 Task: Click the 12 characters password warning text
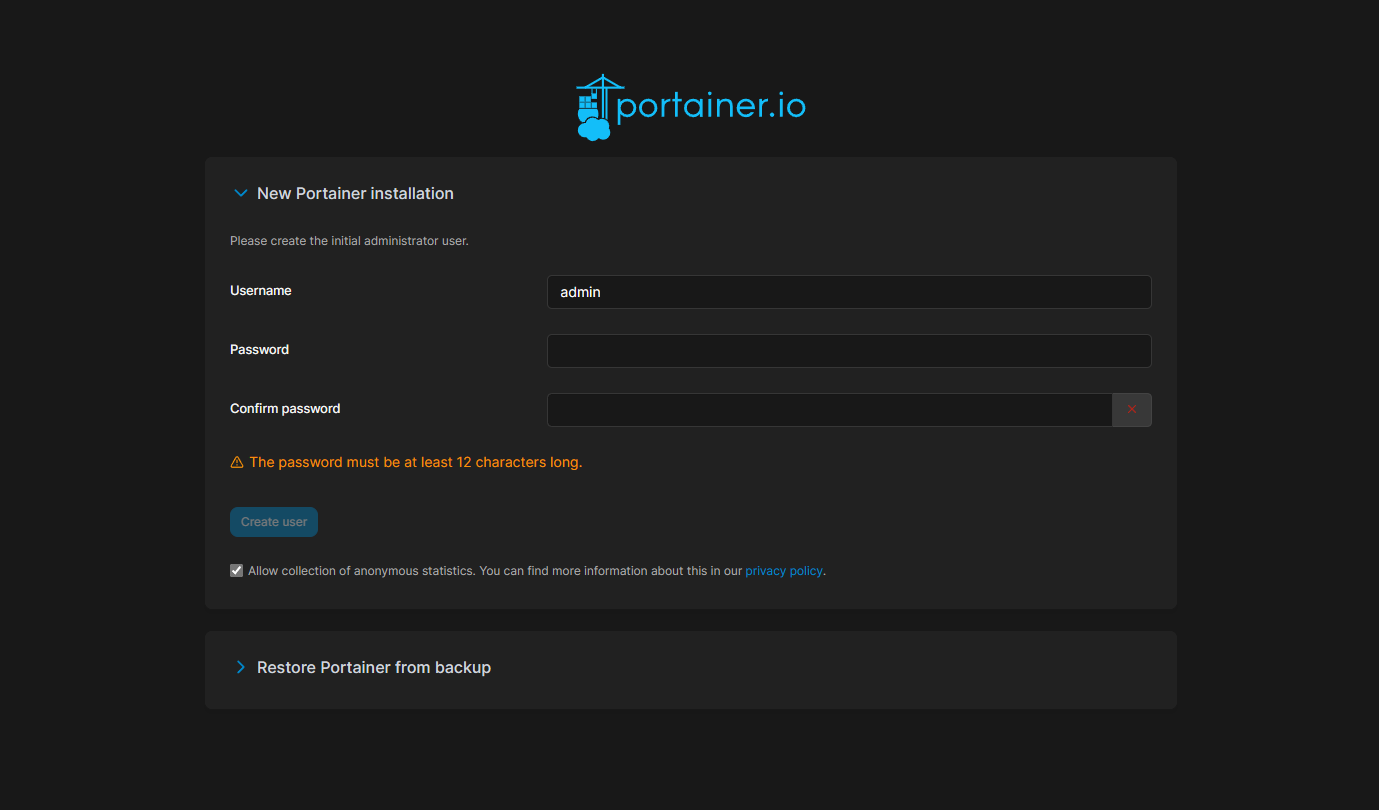click(x=415, y=462)
